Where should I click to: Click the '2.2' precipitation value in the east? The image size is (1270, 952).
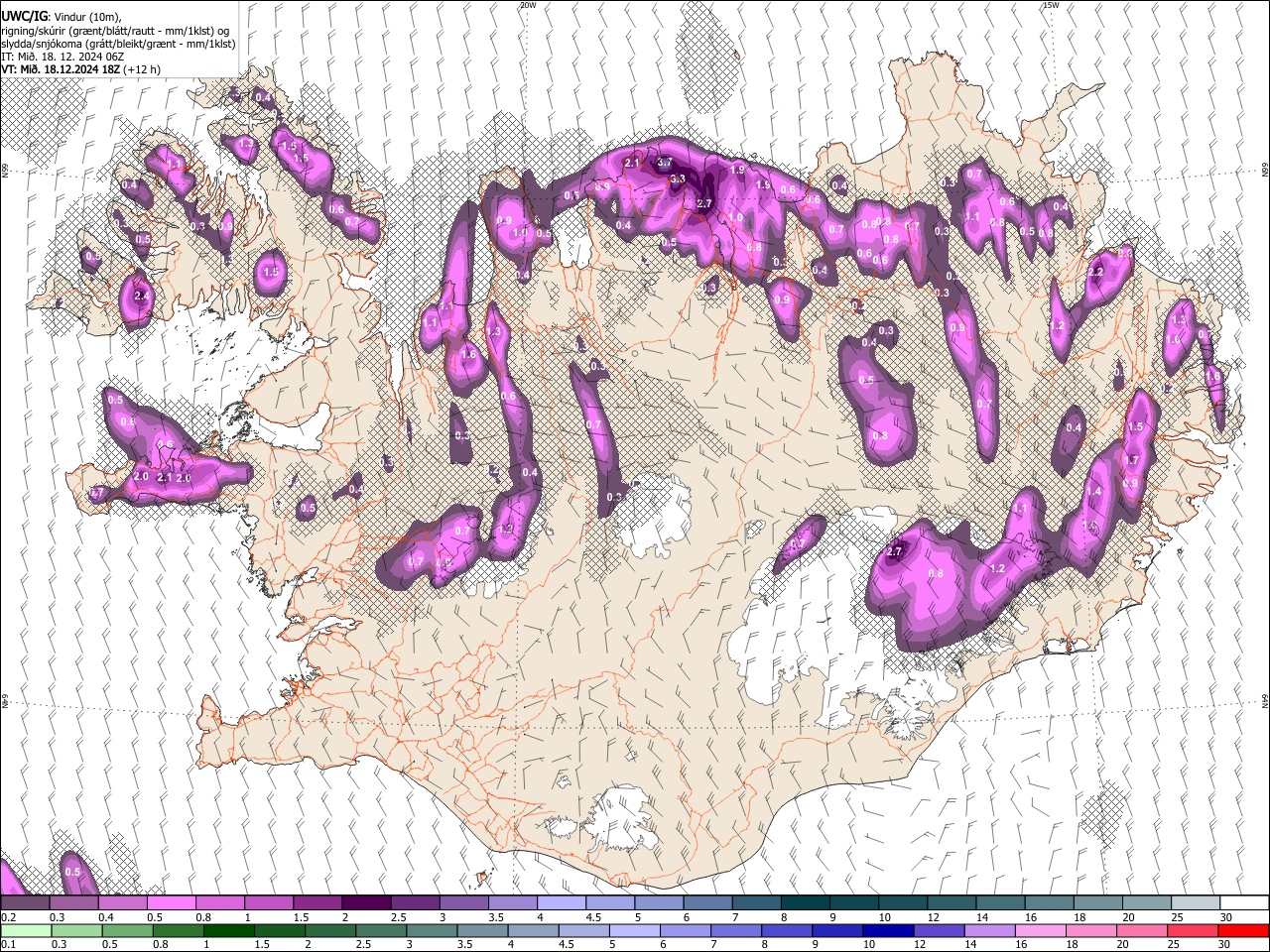point(1095,272)
